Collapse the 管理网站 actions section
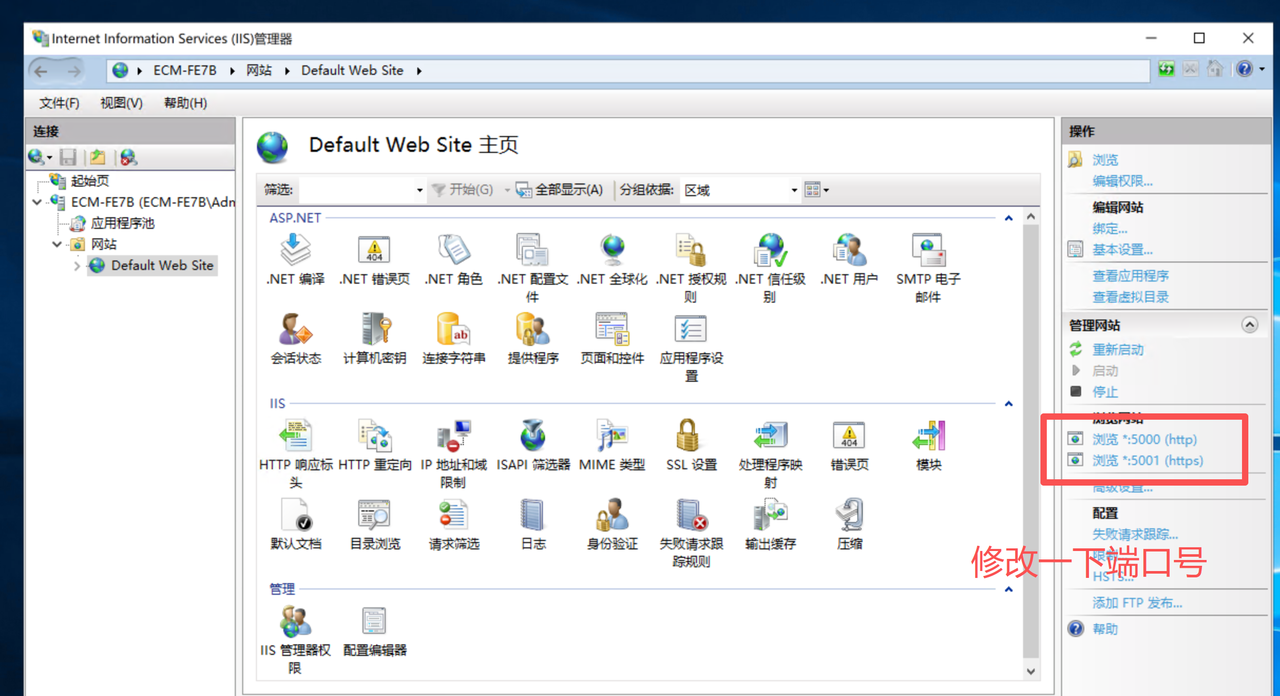 1249,325
